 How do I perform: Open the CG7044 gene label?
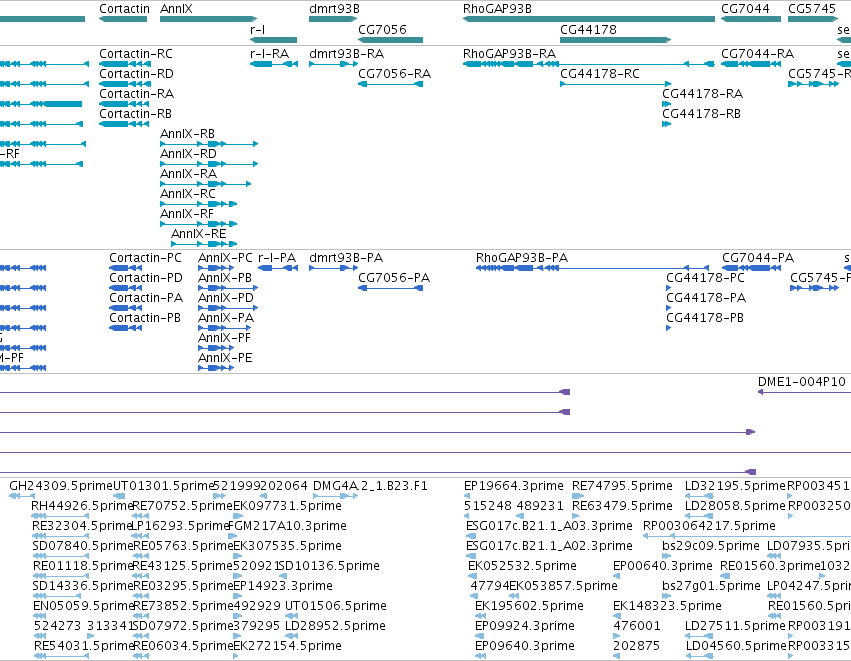(745, 9)
